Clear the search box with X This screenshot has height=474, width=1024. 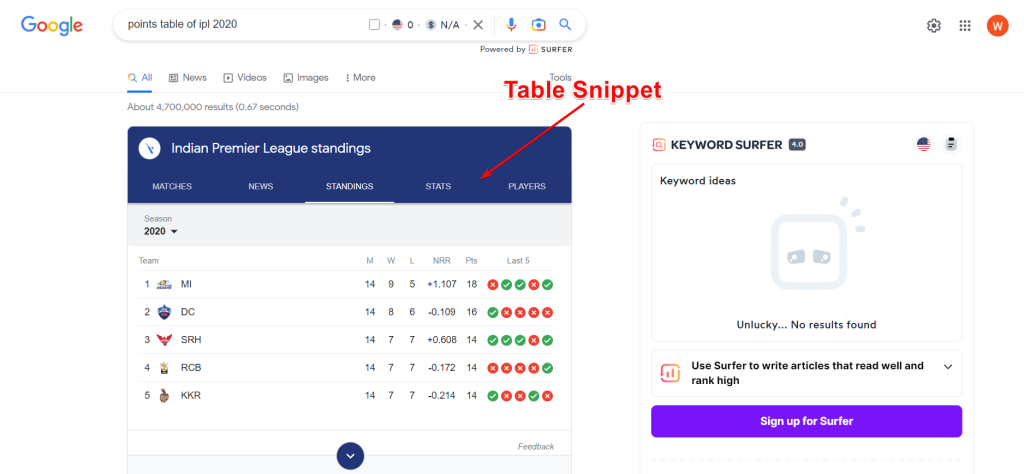pyautogui.click(x=478, y=25)
